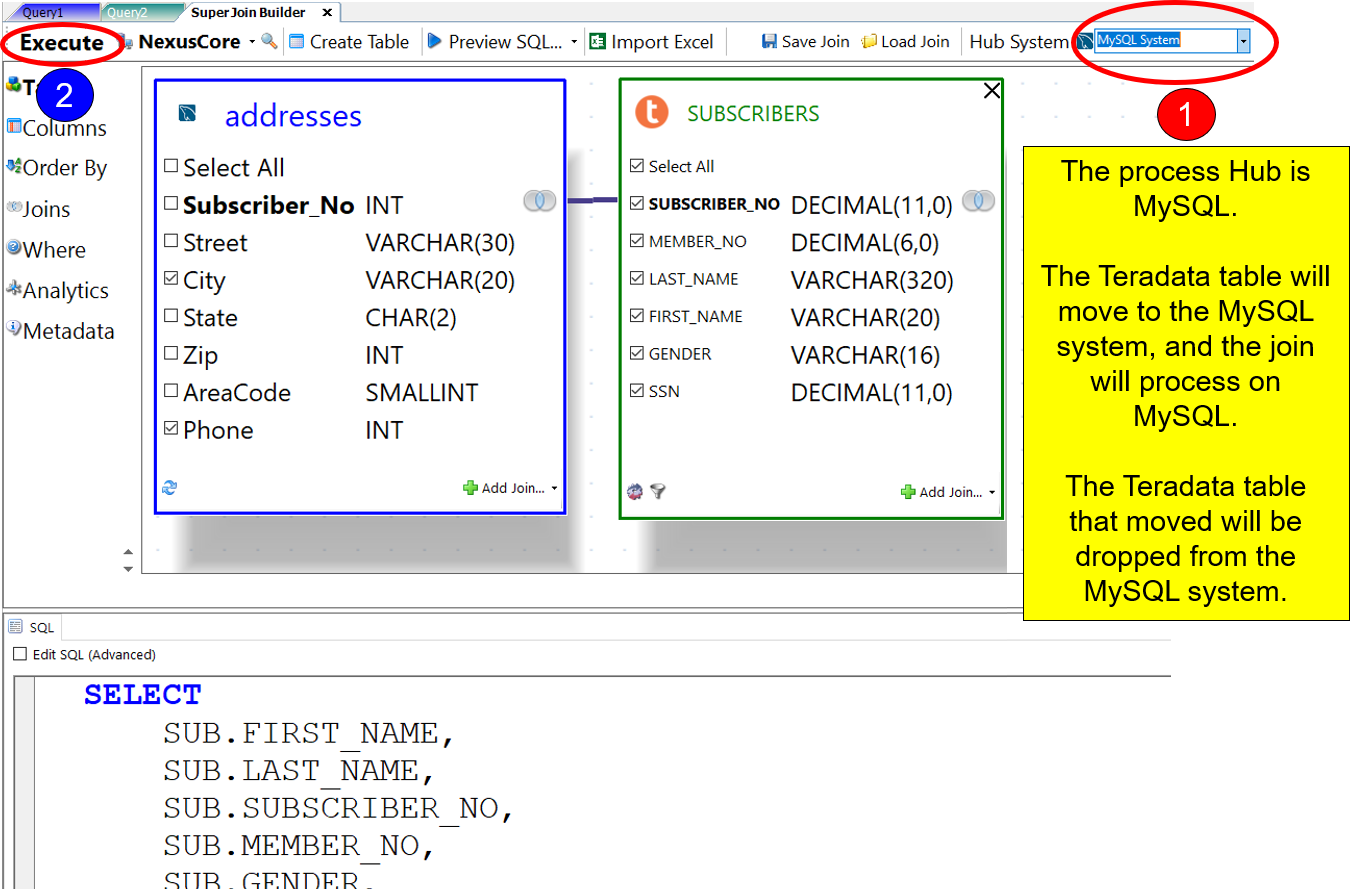Uncheck the City column checkbox
Image resolution: width=1357 pixels, height=889 pixels.
tap(171, 280)
